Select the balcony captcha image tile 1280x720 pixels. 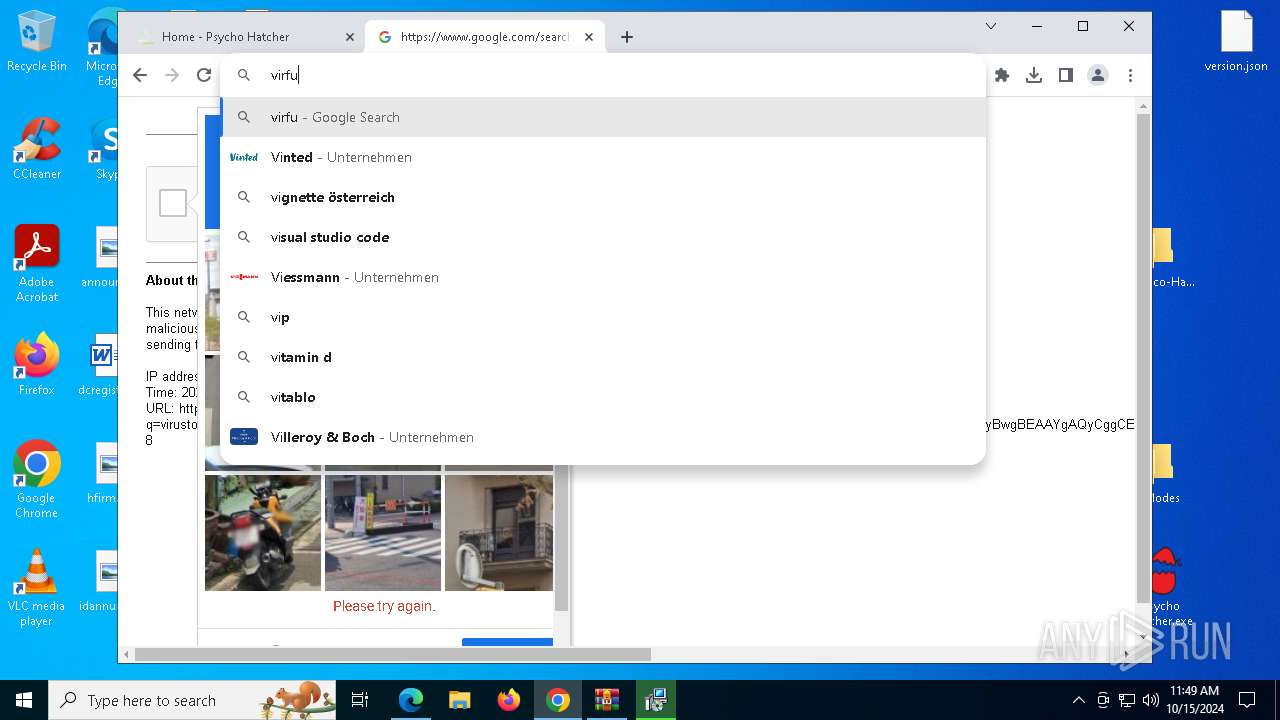tap(499, 533)
